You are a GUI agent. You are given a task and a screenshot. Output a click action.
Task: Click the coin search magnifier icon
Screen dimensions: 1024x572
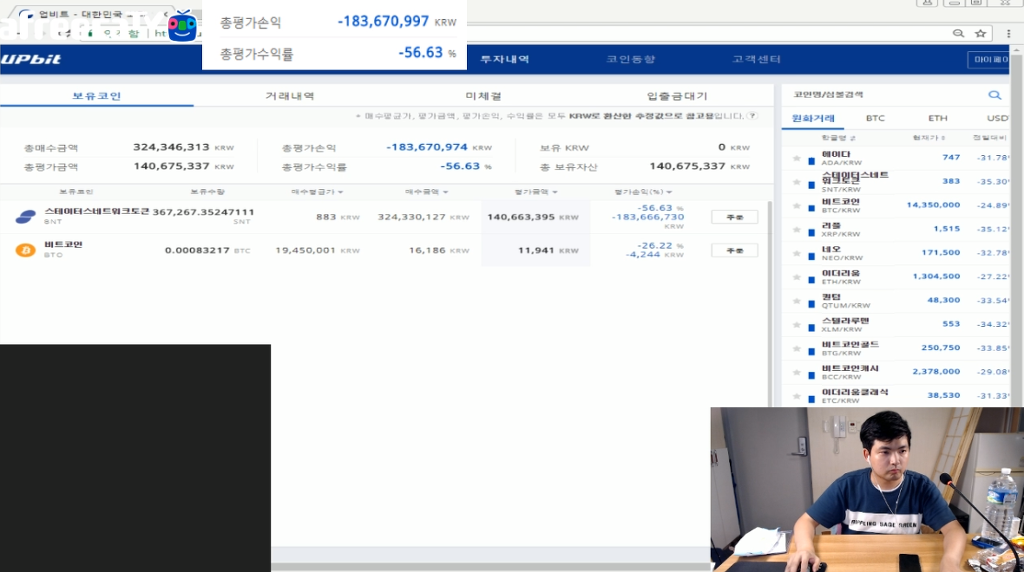click(995, 95)
